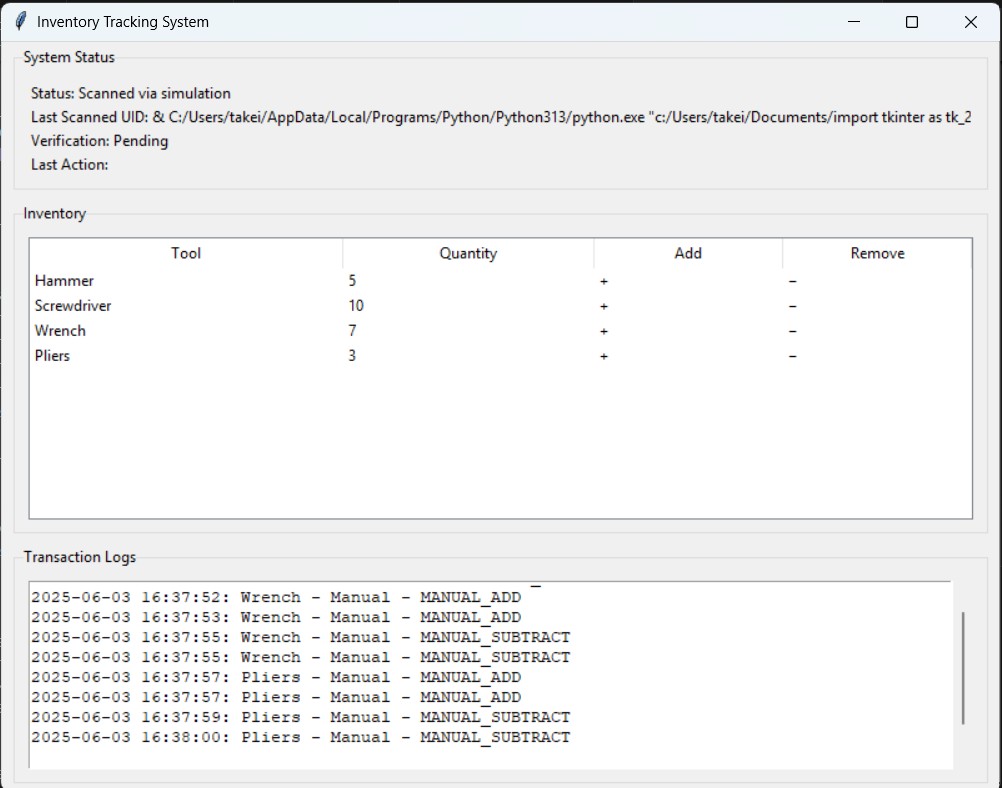Viewport: 1002px width, 788px height.
Task: Add Pliers with the plus in its row
Action: (x=604, y=356)
